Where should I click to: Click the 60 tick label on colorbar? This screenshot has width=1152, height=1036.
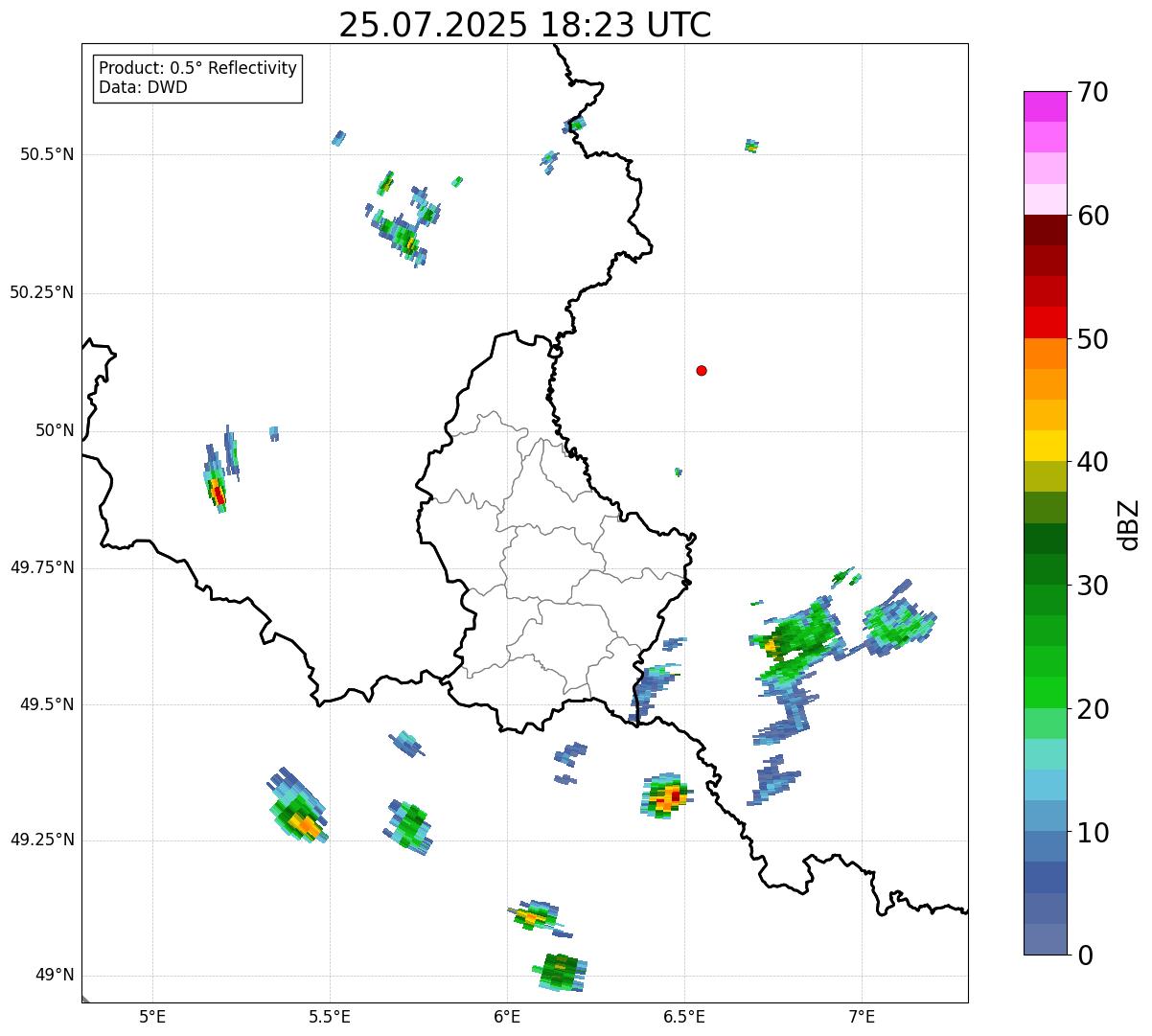1093,216
